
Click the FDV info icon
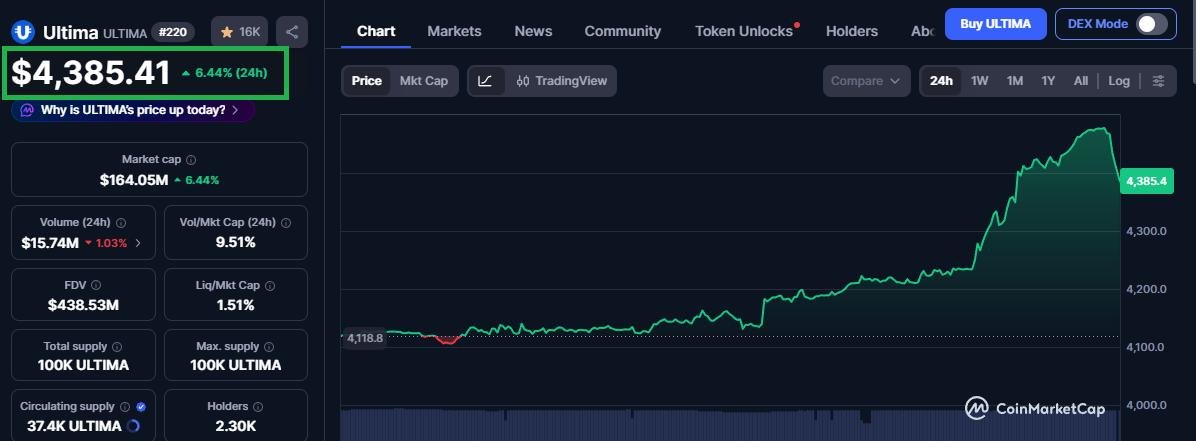point(96,285)
